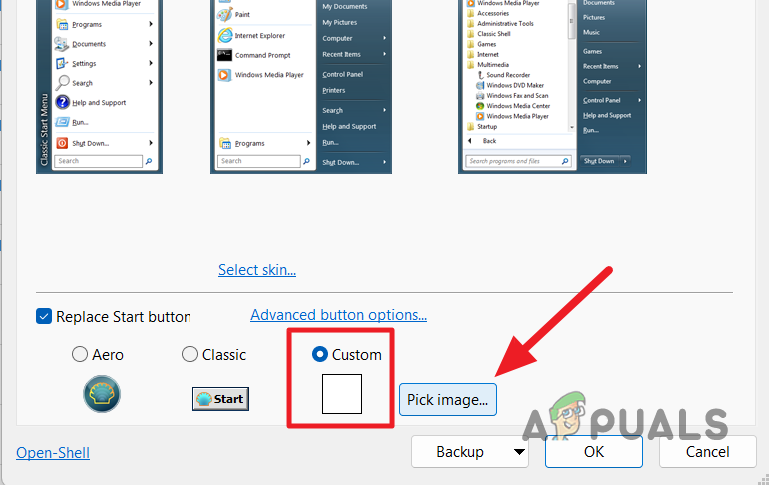Open the Select skin... link
The height and width of the screenshot is (485, 769).
(x=257, y=270)
